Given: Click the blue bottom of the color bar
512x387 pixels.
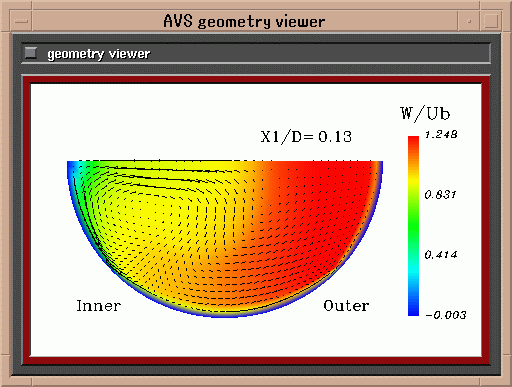Looking at the screenshot, I should pos(413,307).
